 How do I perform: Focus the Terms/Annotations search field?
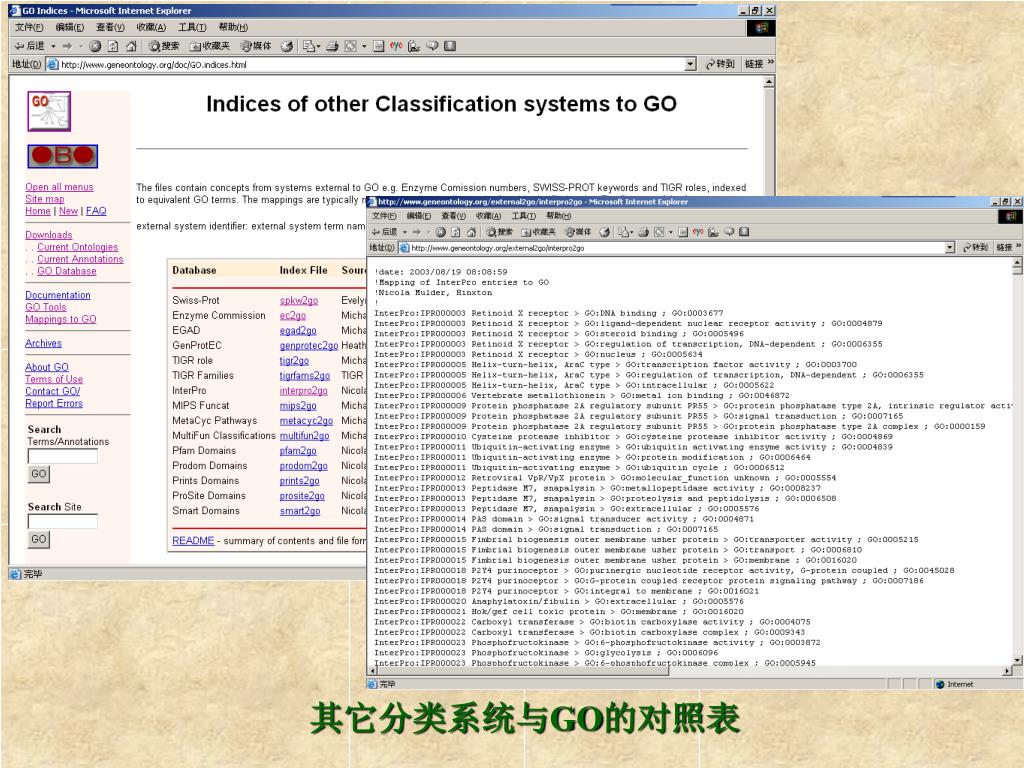(63, 456)
